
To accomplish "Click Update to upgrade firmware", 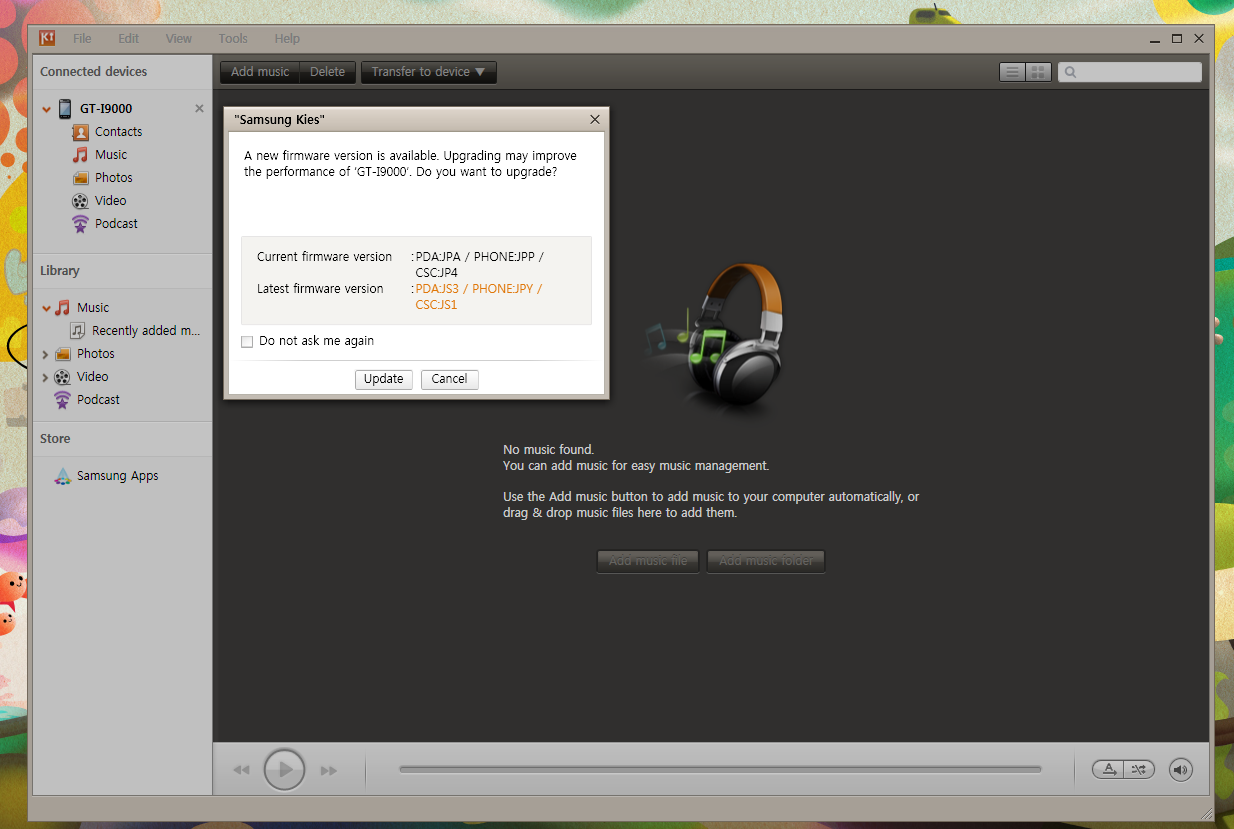I will tap(384, 379).
